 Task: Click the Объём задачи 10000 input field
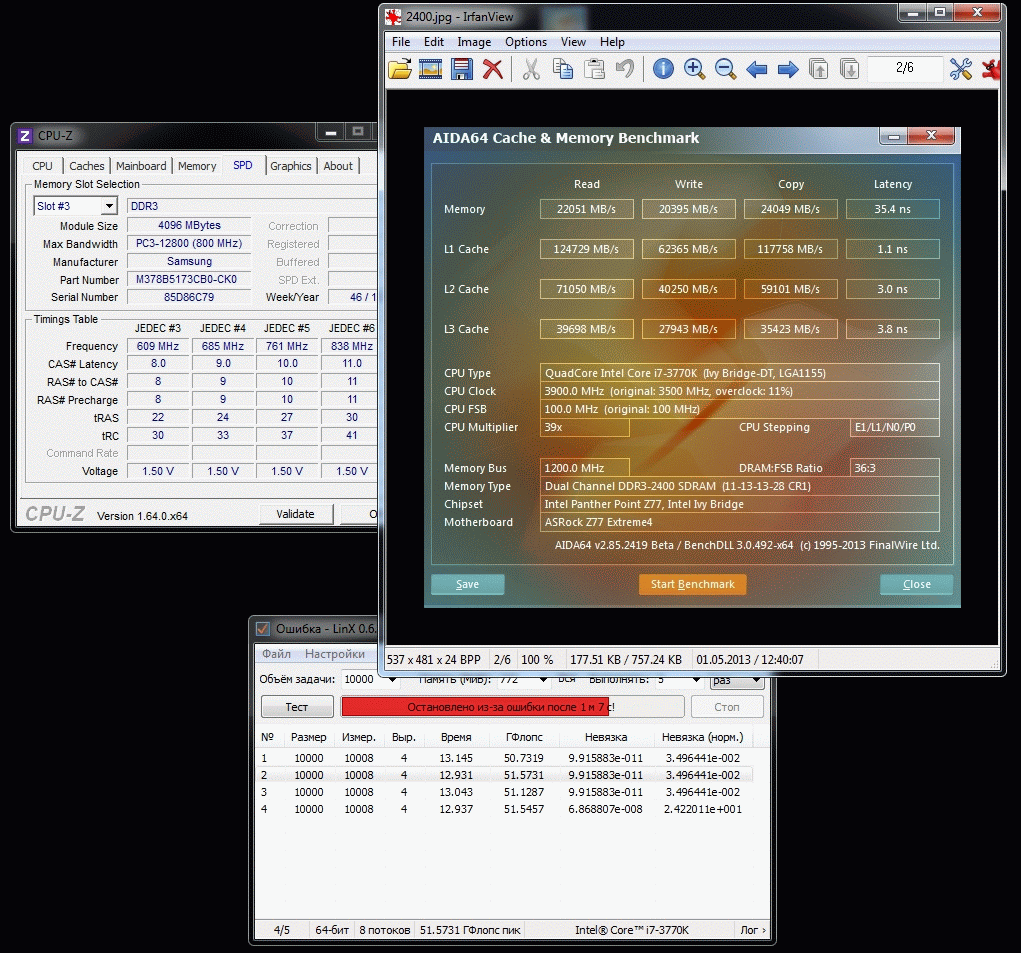click(363, 680)
